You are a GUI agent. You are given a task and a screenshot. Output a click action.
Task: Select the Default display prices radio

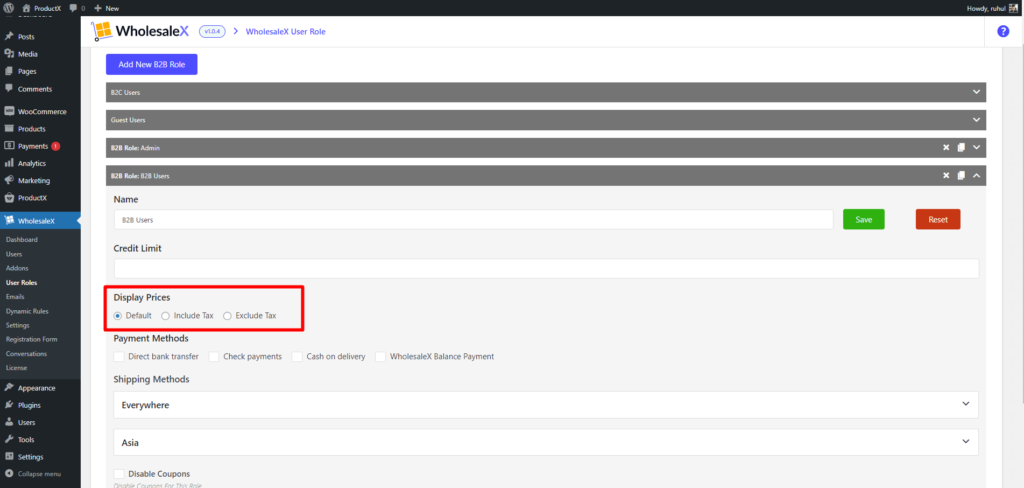coord(118,316)
